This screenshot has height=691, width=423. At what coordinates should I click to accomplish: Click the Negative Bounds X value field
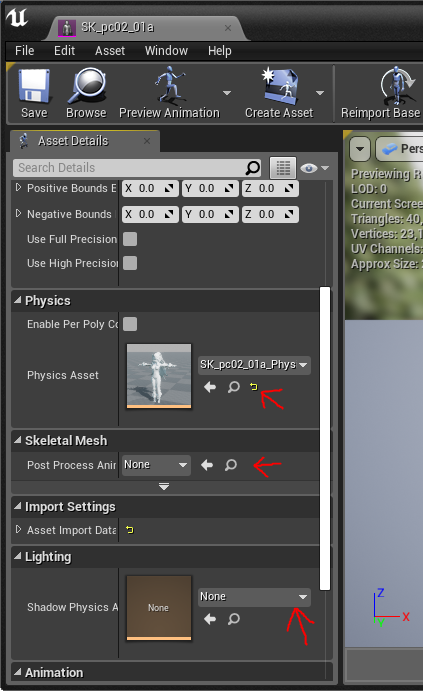coord(150,215)
